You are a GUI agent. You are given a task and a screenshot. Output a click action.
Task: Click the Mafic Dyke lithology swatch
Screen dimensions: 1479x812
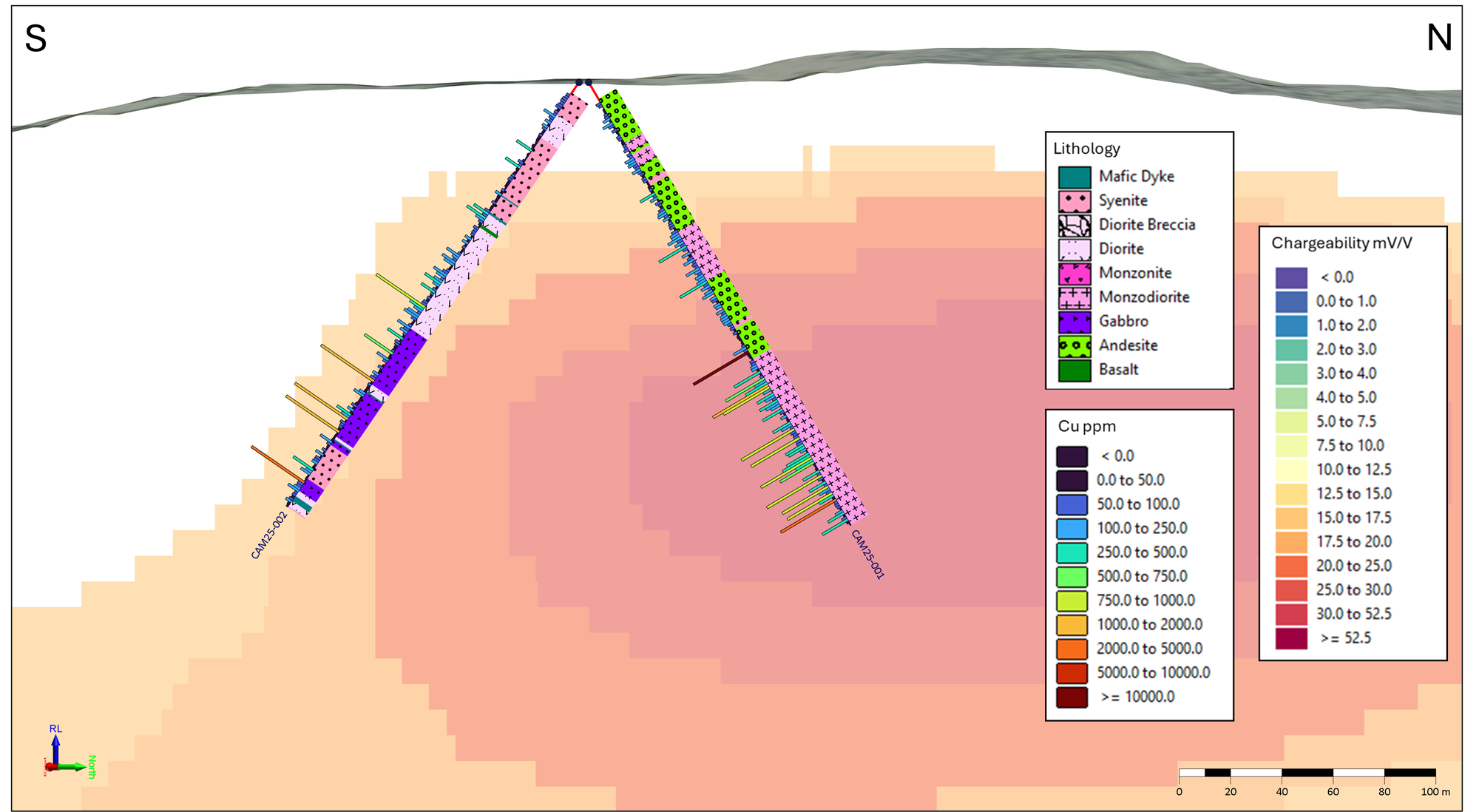coord(1074,177)
